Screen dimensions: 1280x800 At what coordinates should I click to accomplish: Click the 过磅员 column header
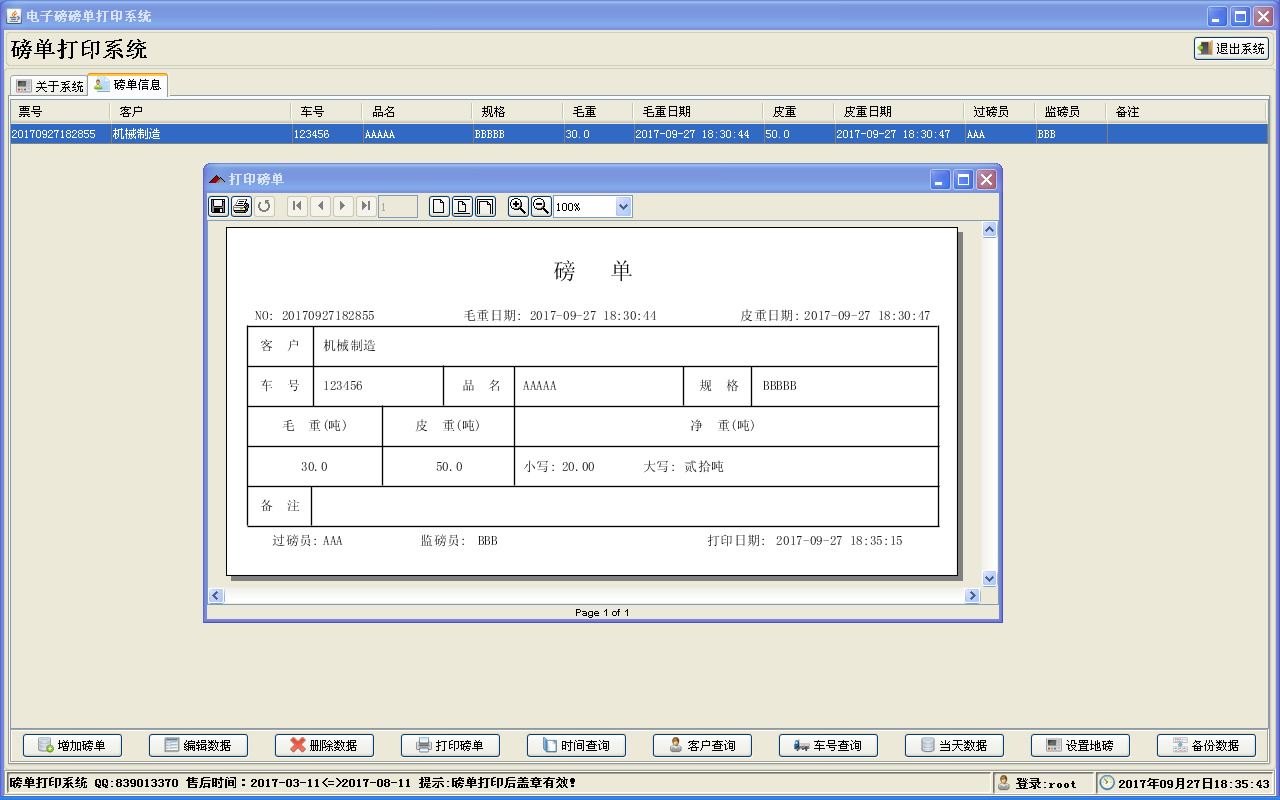[1000, 112]
